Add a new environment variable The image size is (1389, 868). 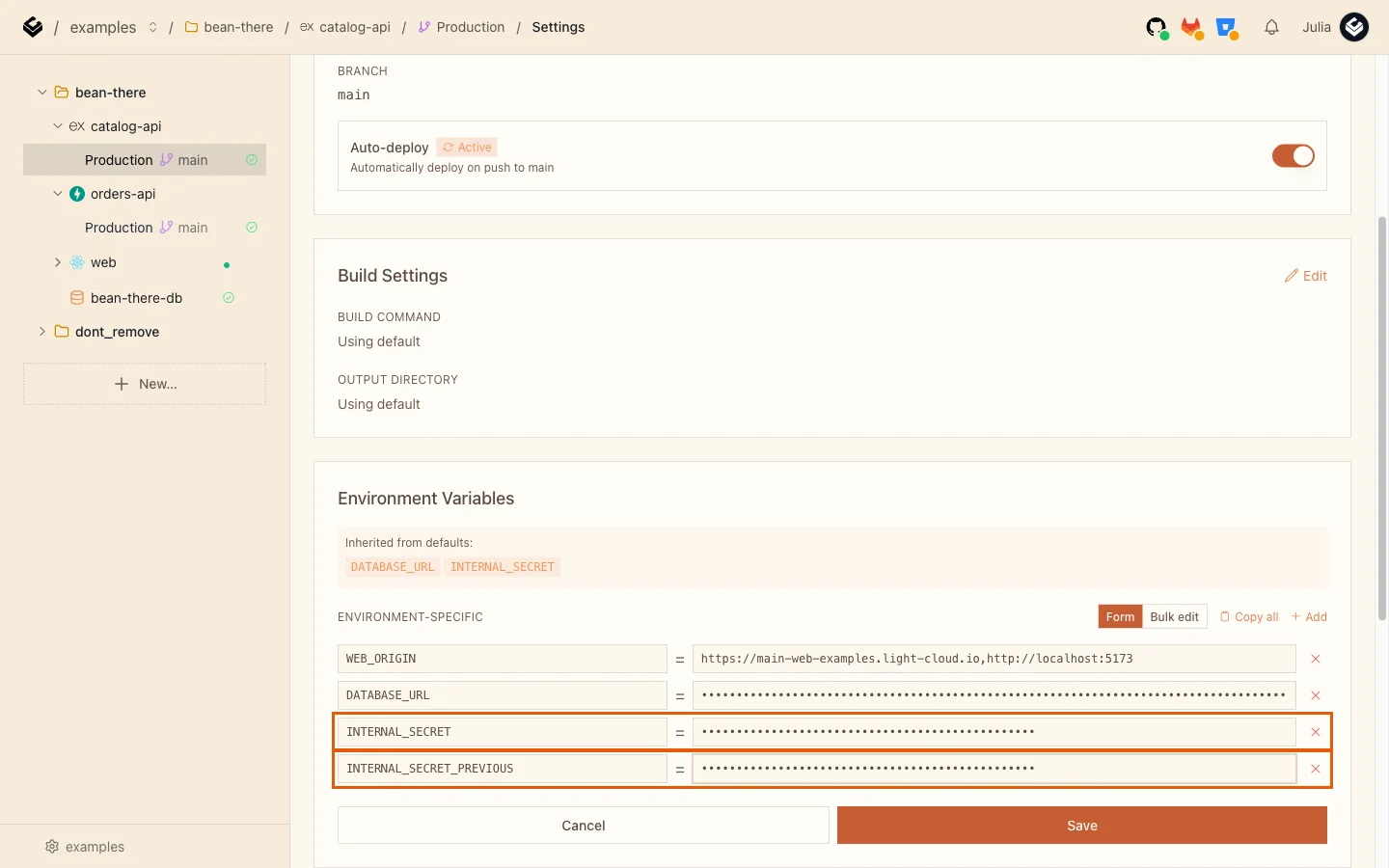pyautogui.click(x=1309, y=617)
